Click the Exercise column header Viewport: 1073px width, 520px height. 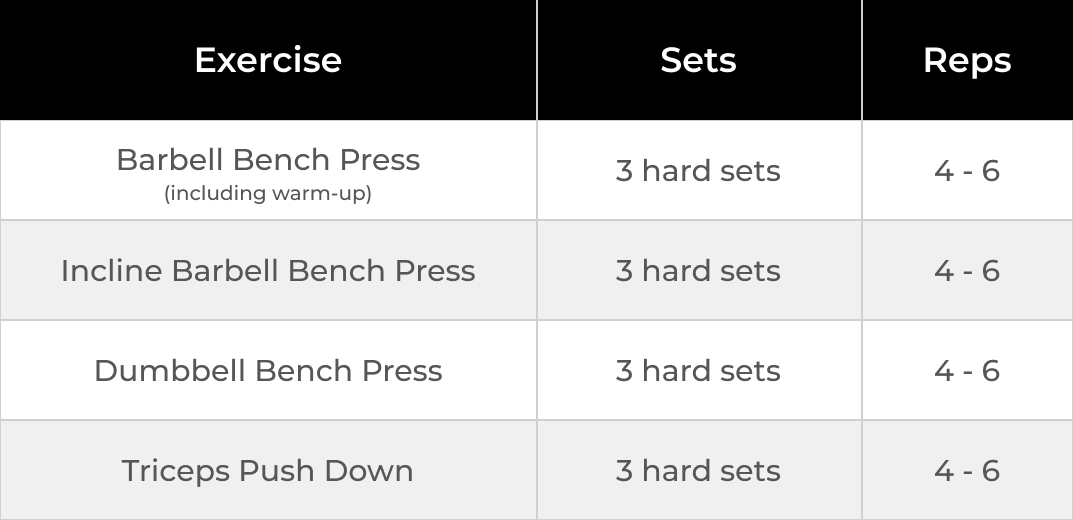click(x=268, y=60)
